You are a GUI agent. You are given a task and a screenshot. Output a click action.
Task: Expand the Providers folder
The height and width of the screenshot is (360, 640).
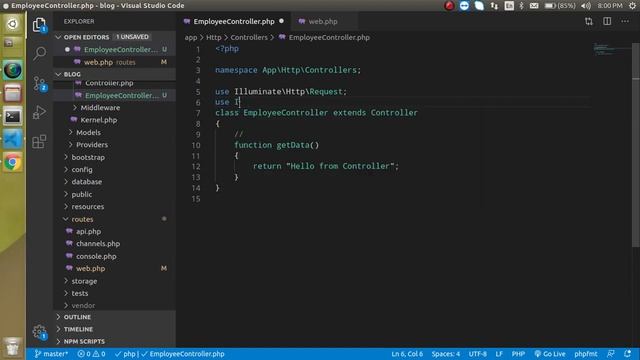pyautogui.click(x=92, y=145)
